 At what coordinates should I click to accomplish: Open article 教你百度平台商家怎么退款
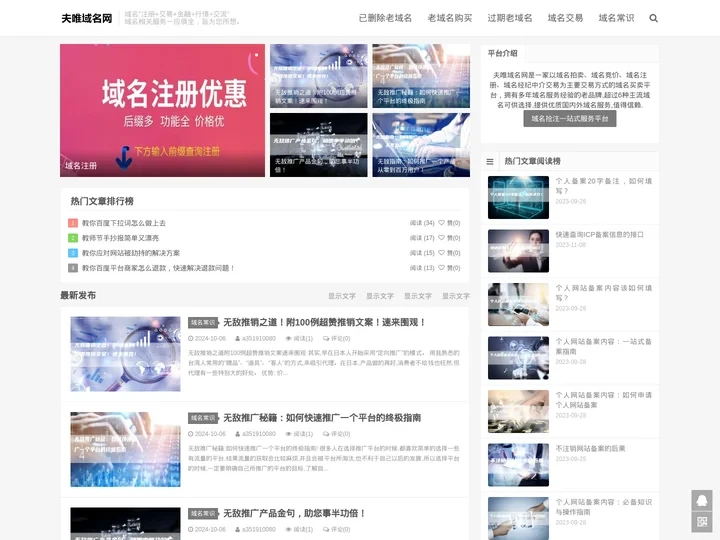click(x=158, y=268)
